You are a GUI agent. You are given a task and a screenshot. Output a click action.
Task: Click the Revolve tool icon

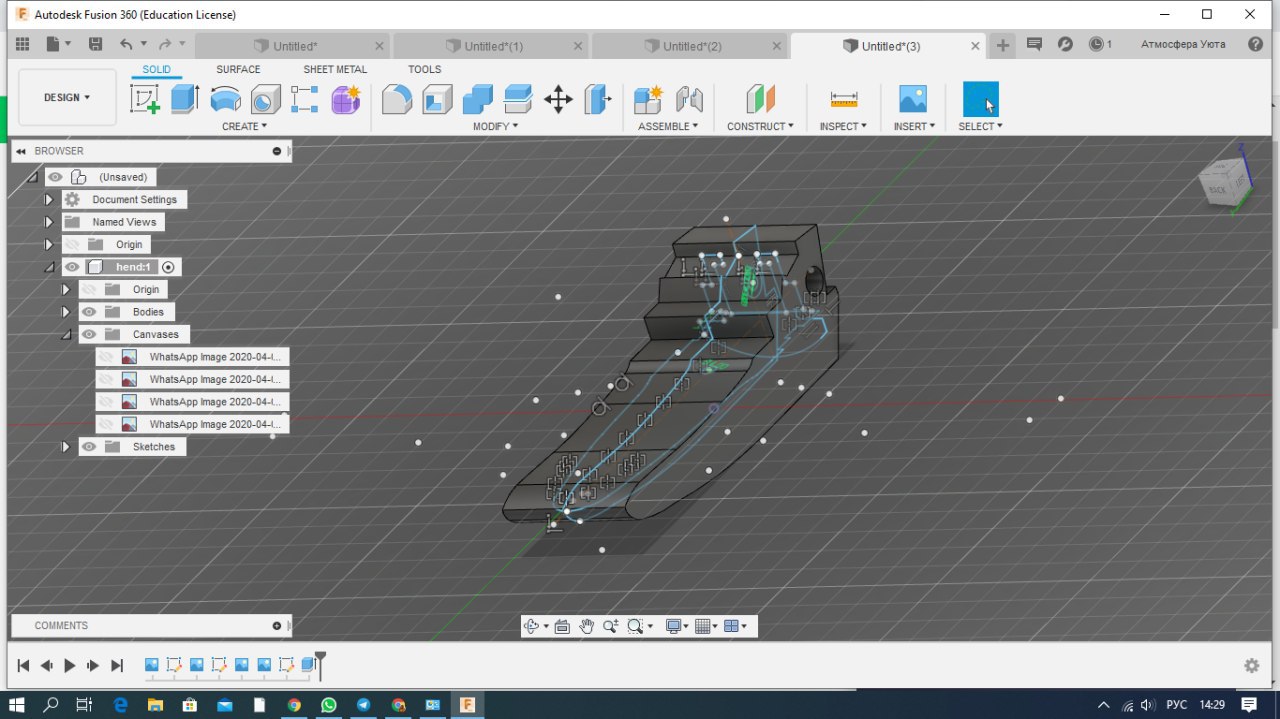click(x=225, y=99)
